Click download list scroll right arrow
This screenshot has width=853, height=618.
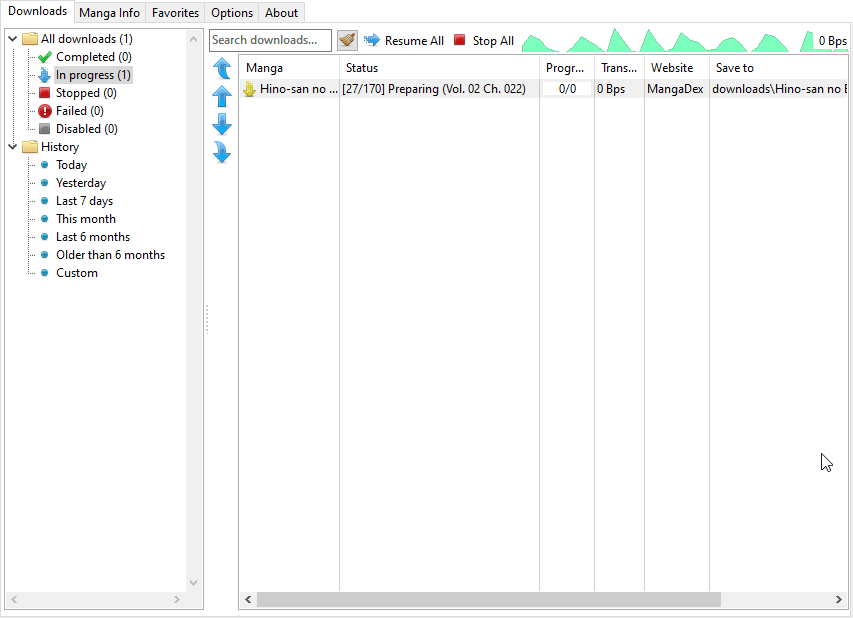tap(838, 600)
